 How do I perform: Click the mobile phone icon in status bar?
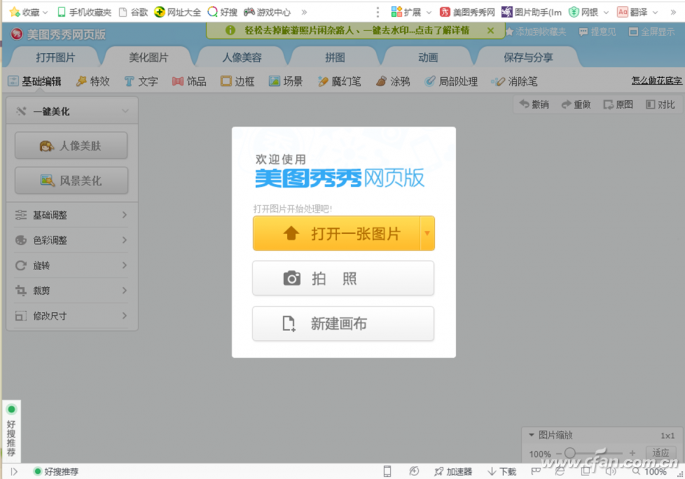coord(387,471)
